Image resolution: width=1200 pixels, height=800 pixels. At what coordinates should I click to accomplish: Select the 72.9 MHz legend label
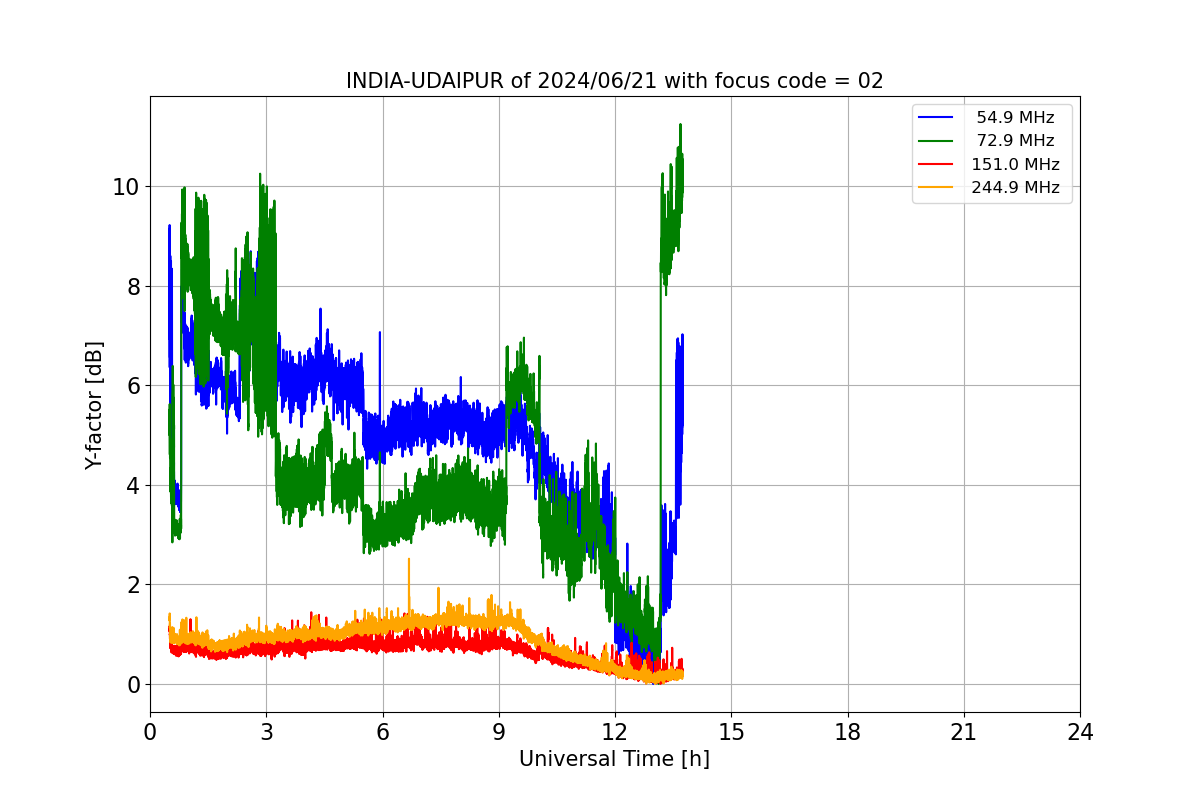(1015, 141)
